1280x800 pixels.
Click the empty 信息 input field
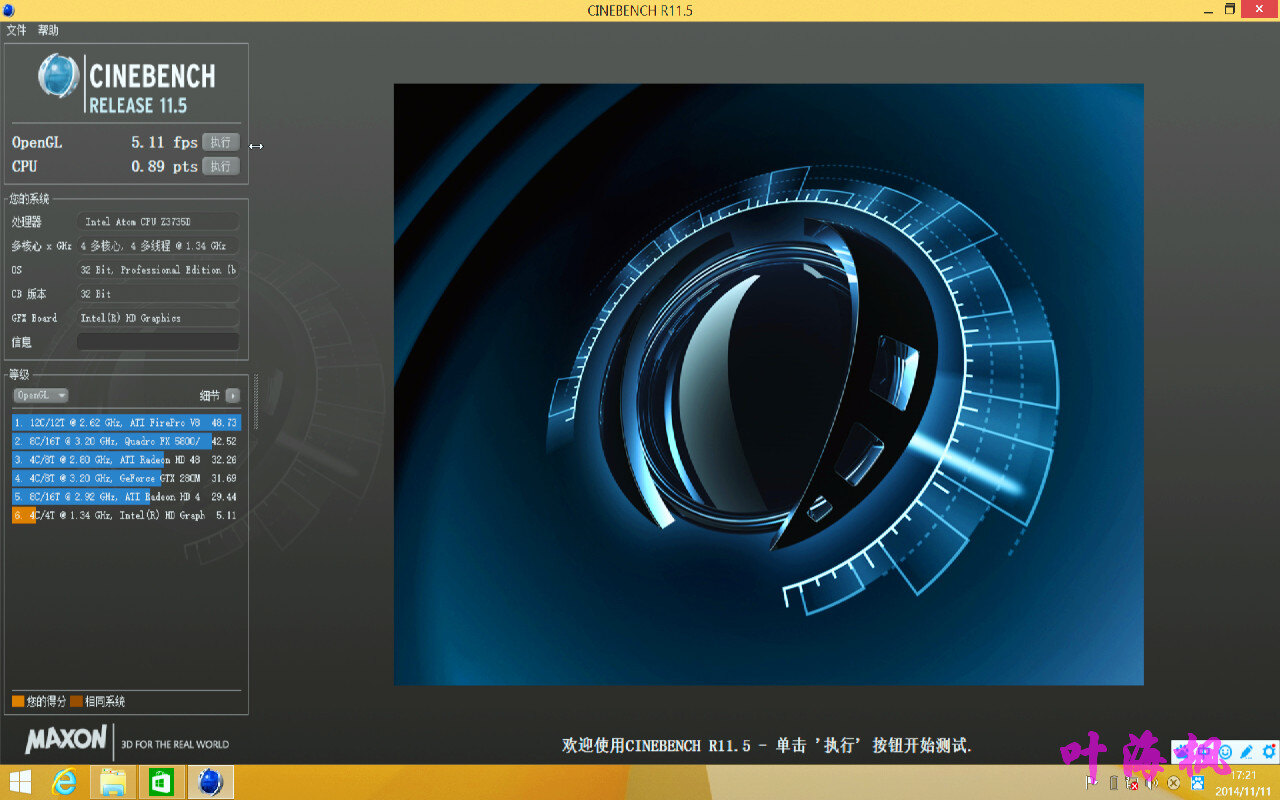[158, 342]
